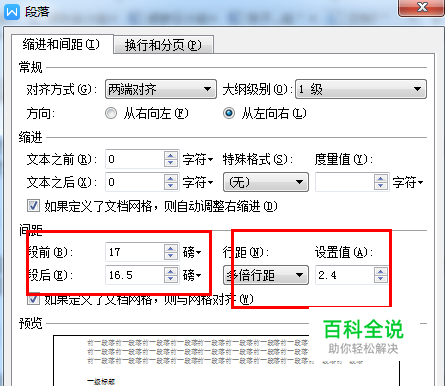Decrease the 设置值 with the down arrow

pyautogui.click(x=381, y=279)
